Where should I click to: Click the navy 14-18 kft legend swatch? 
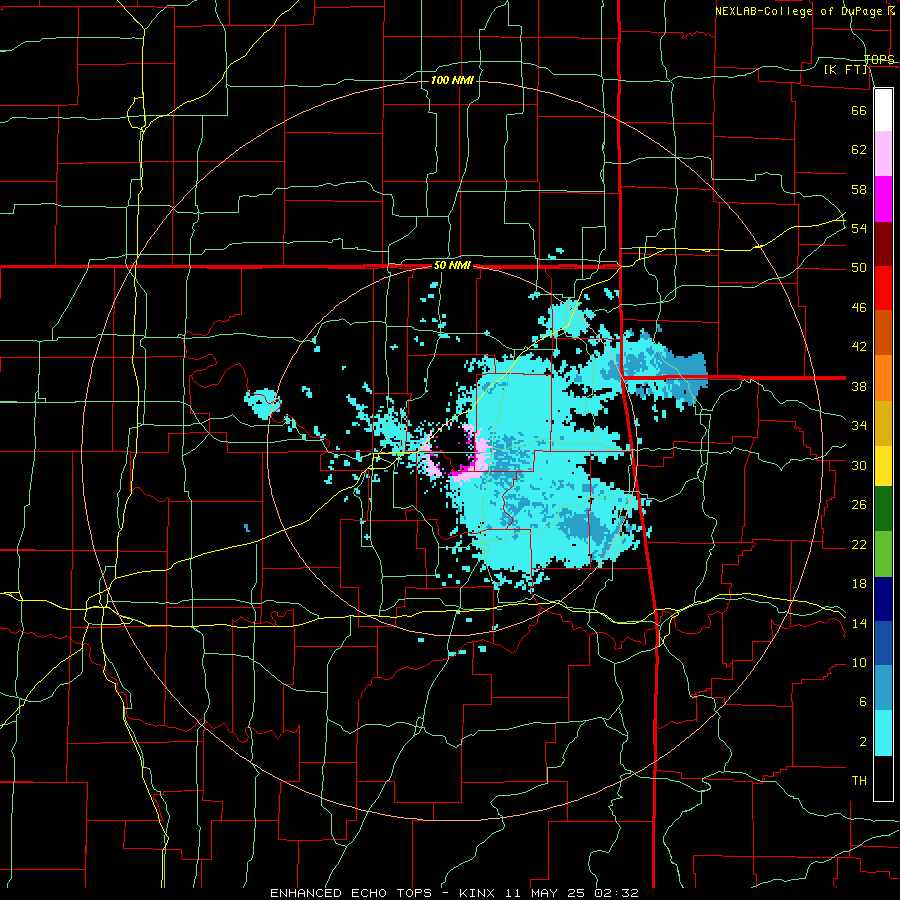pos(883,599)
